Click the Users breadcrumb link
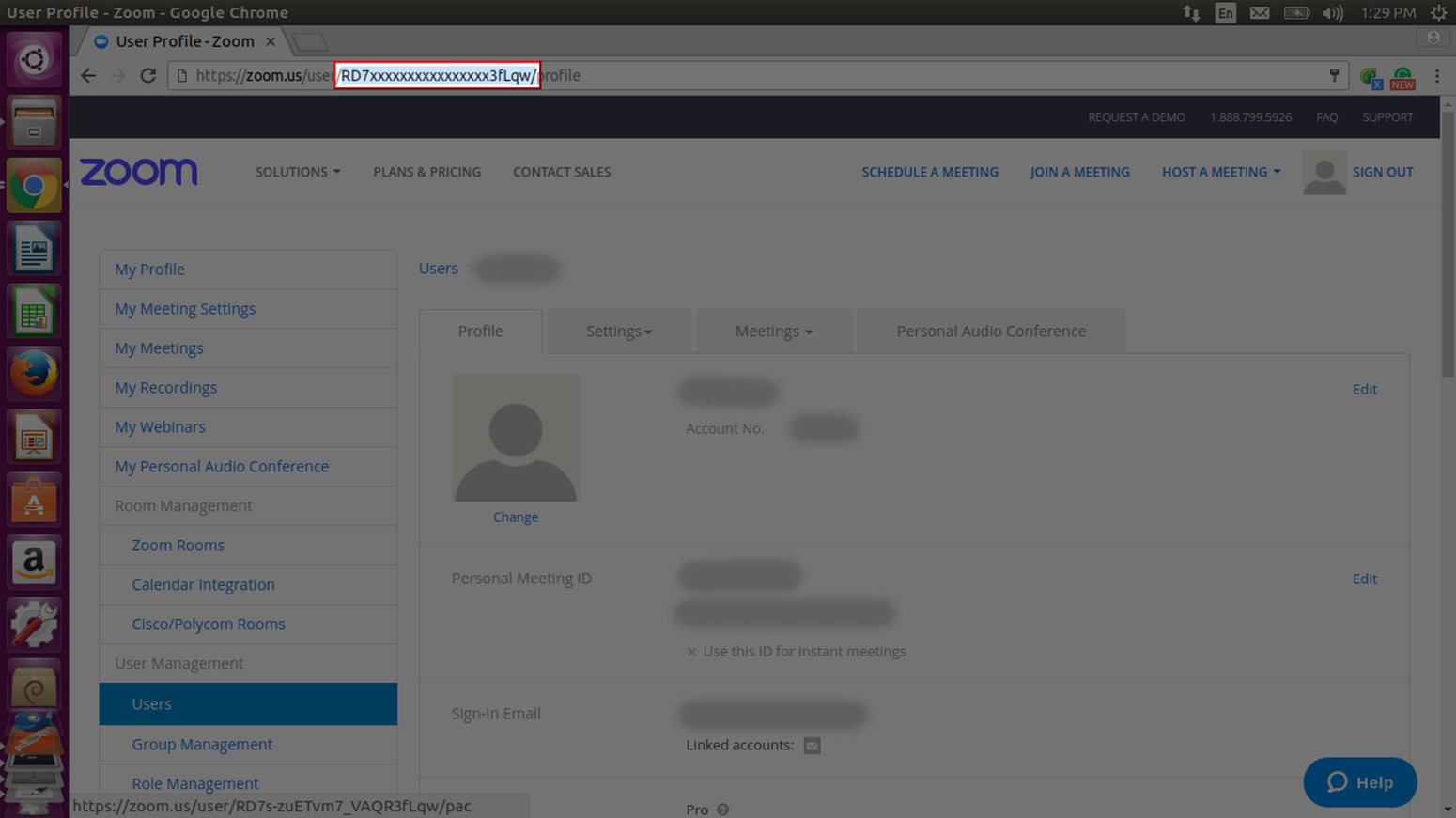1456x818 pixels. tap(438, 269)
